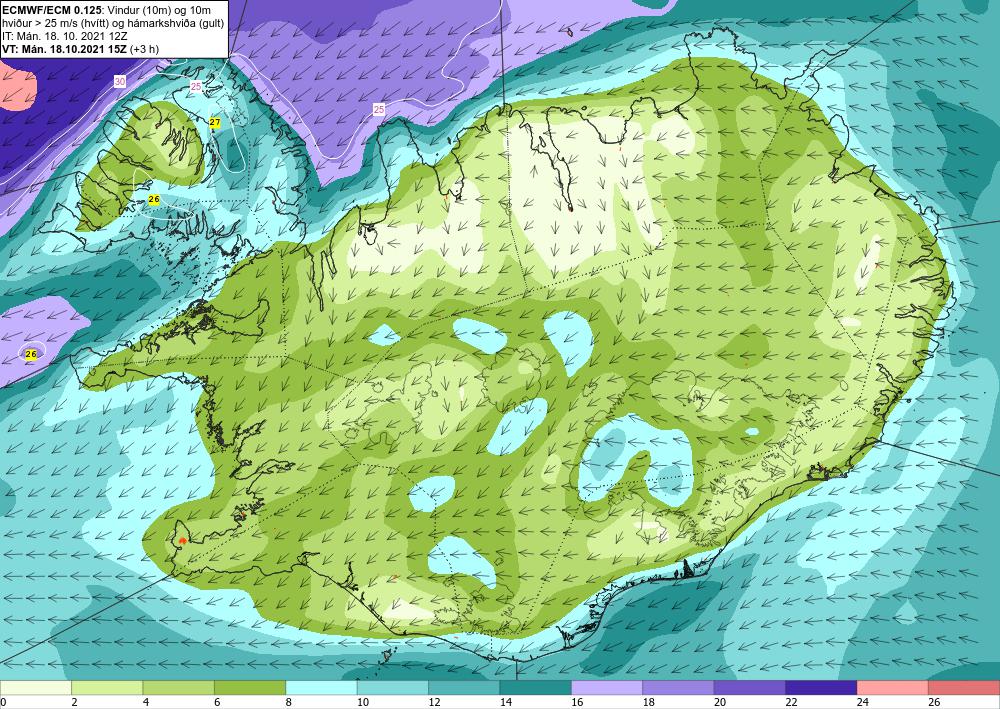Pick the 20–22 m/s violet legend swatch
The width and height of the screenshot is (1000, 709).
pyautogui.click(x=750, y=687)
